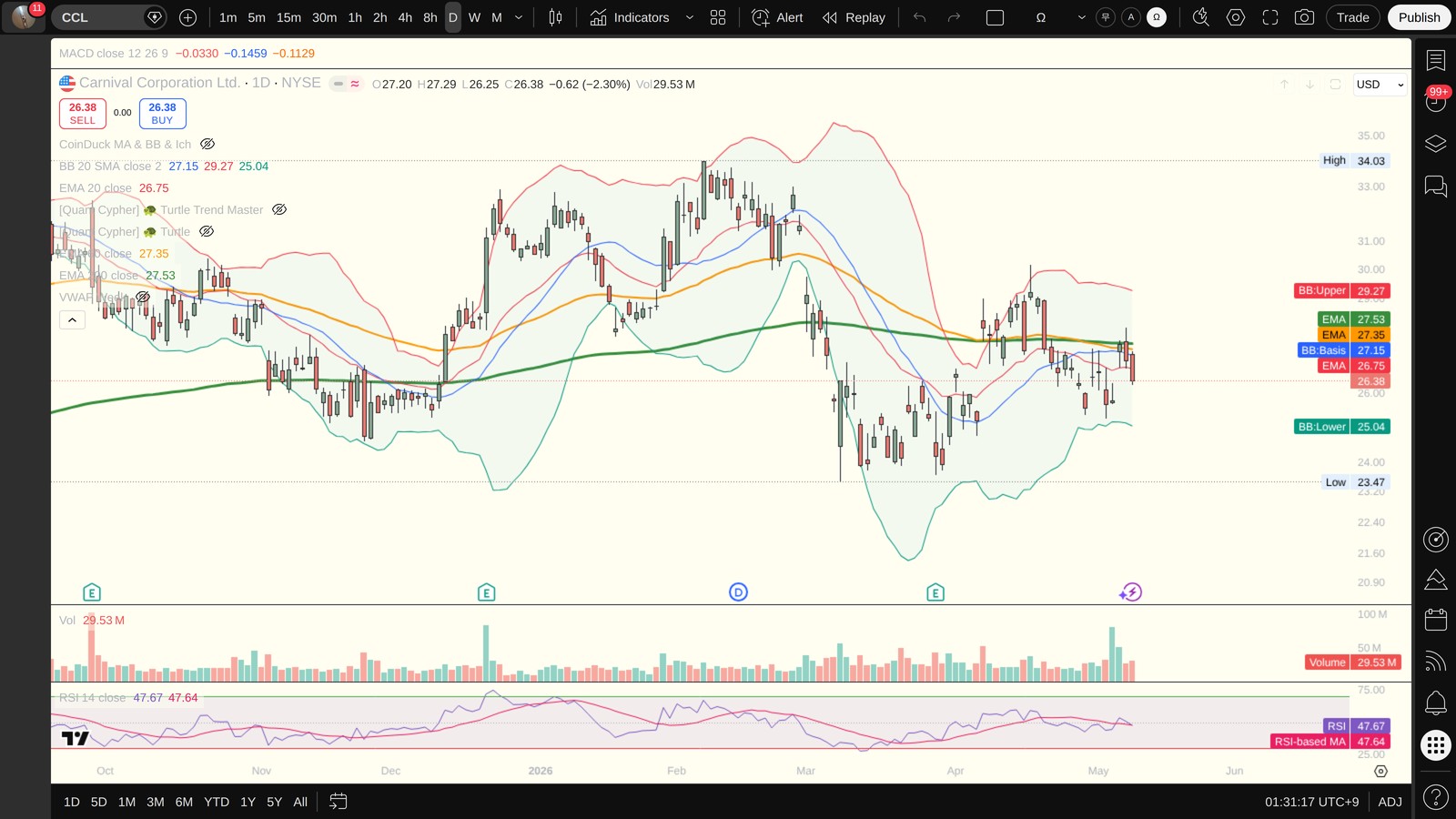1456x819 pixels.
Task: Open the layout setup grid icon
Action: 718,17
